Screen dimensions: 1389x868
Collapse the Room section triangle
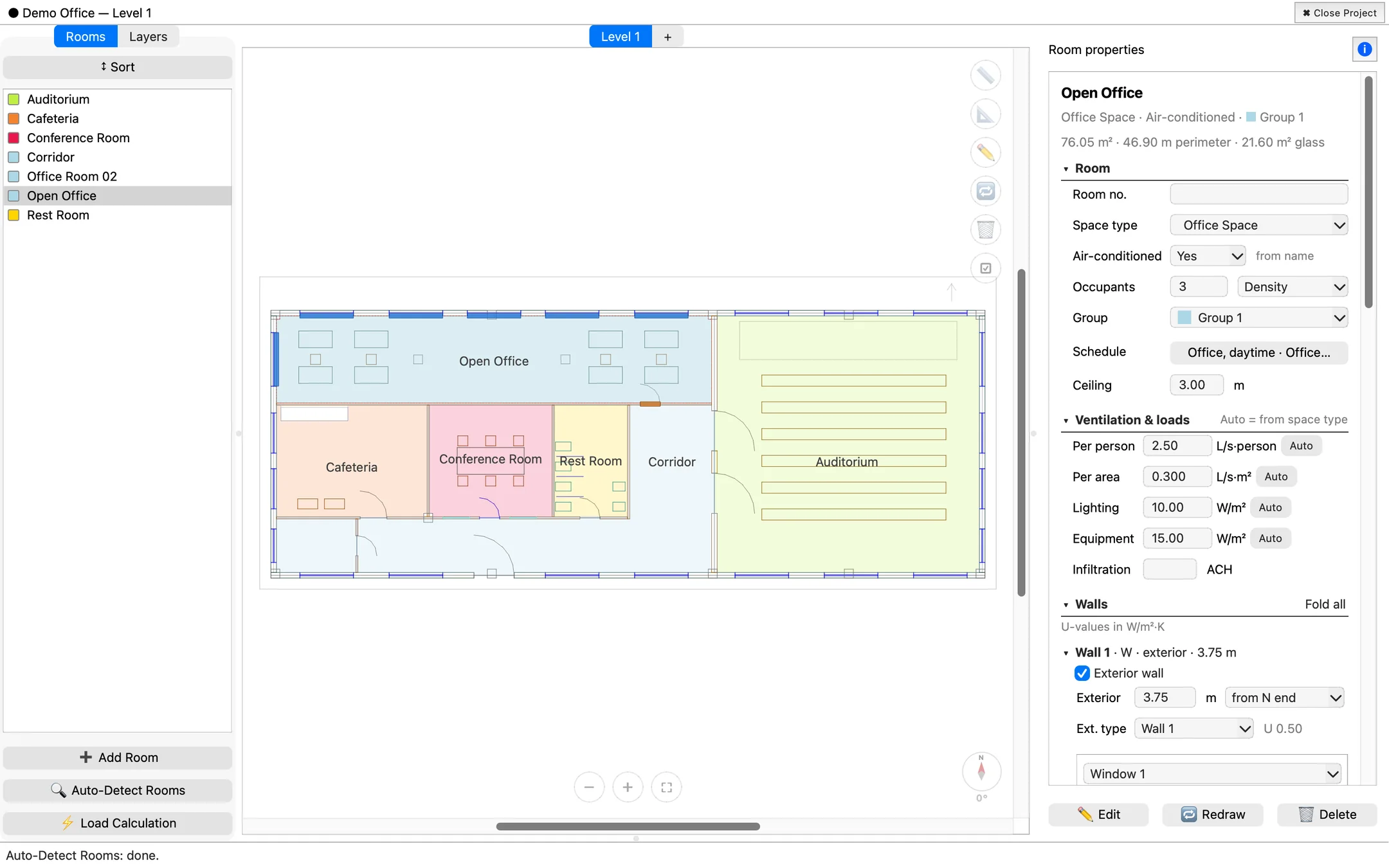[1066, 169]
